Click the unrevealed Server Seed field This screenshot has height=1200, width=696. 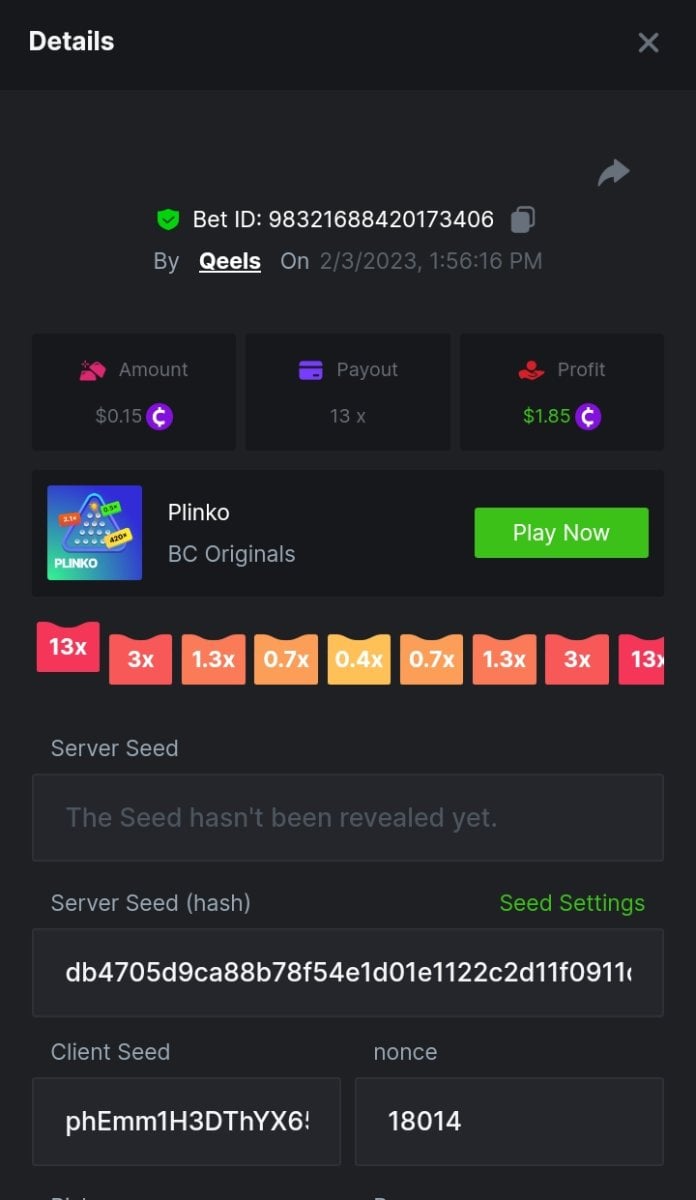(x=348, y=818)
